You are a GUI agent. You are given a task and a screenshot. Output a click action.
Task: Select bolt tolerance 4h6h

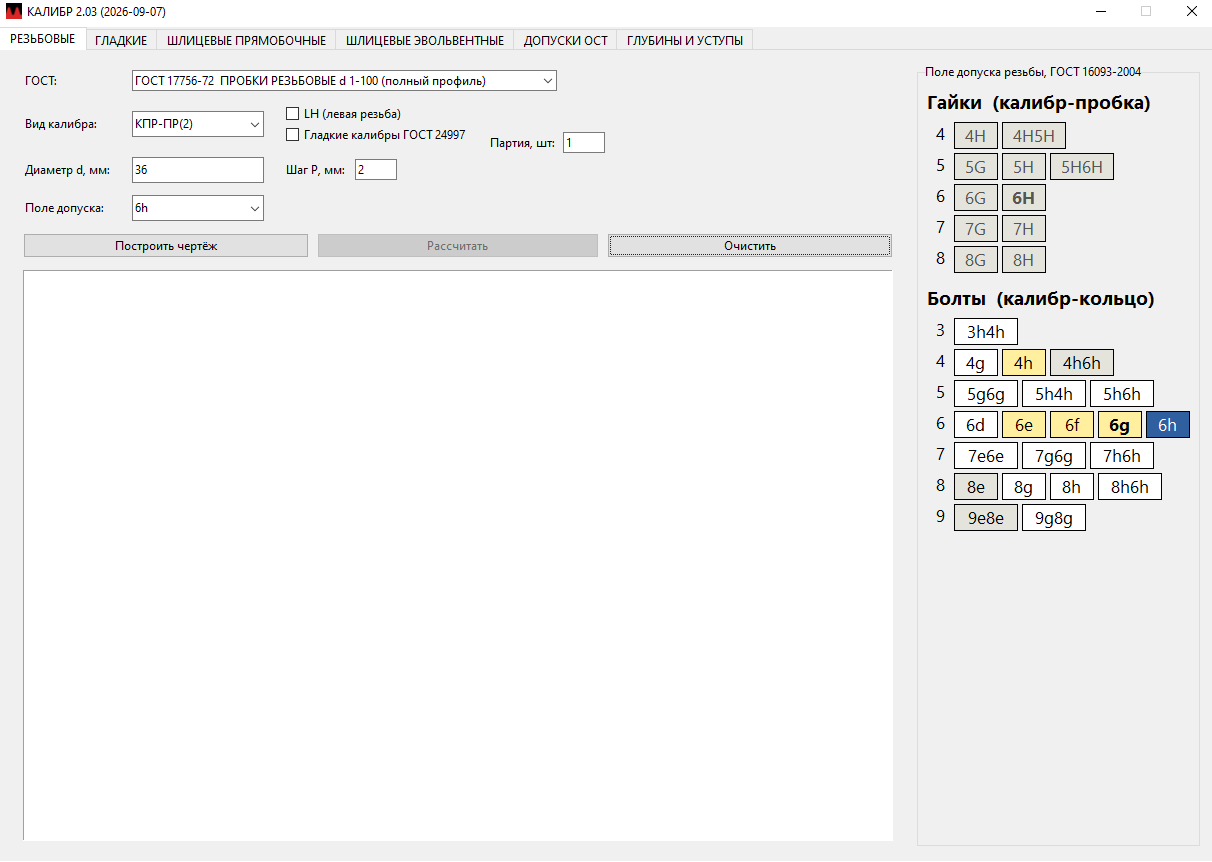[x=1082, y=363]
